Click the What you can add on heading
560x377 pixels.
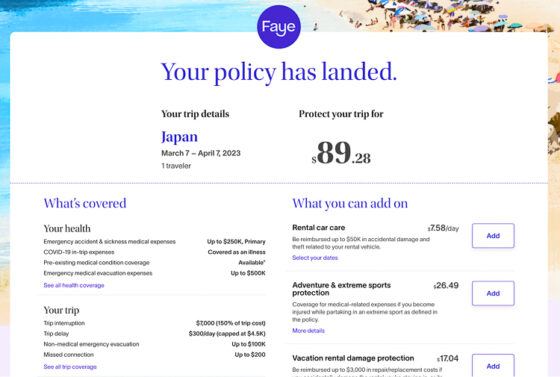coord(350,203)
